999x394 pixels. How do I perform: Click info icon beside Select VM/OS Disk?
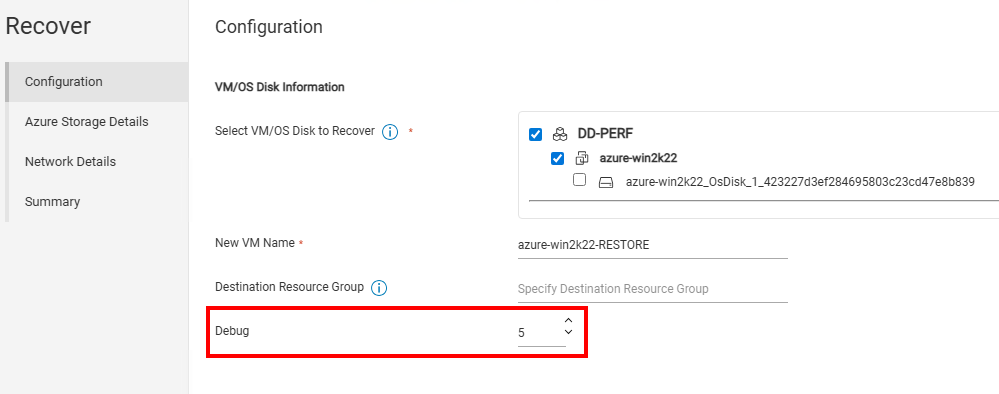click(x=390, y=132)
